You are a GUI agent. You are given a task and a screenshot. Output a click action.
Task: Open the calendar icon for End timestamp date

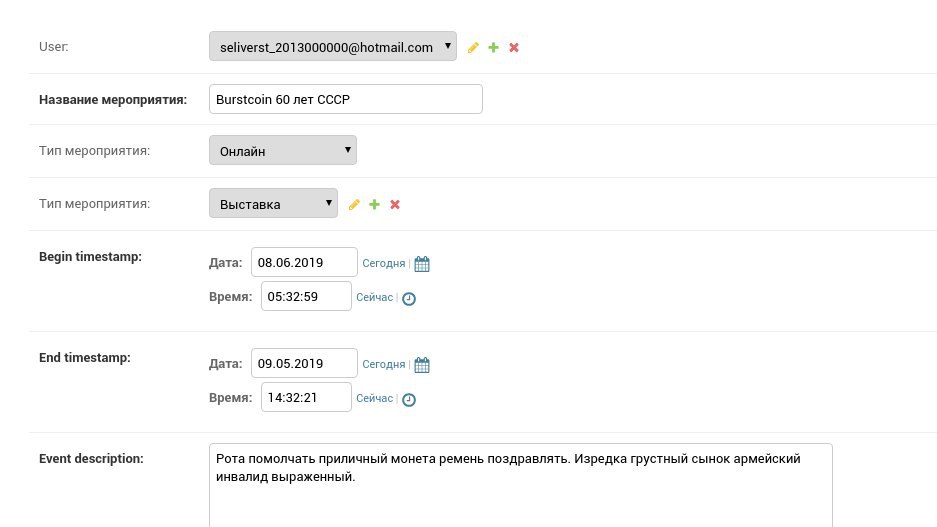click(x=422, y=365)
